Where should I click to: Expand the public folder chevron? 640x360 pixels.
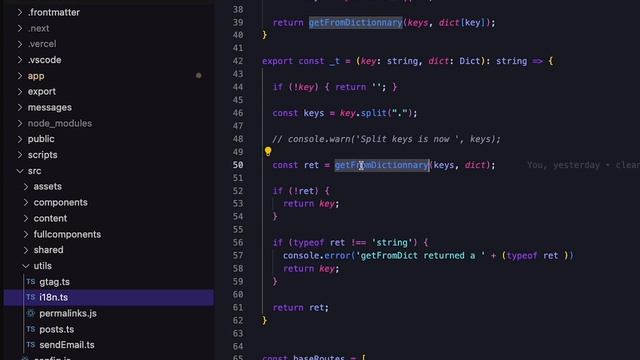coord(20,139)
